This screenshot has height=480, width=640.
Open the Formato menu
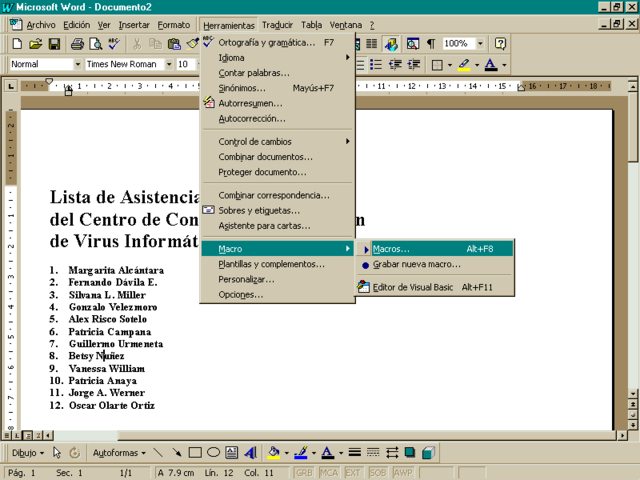174,25
